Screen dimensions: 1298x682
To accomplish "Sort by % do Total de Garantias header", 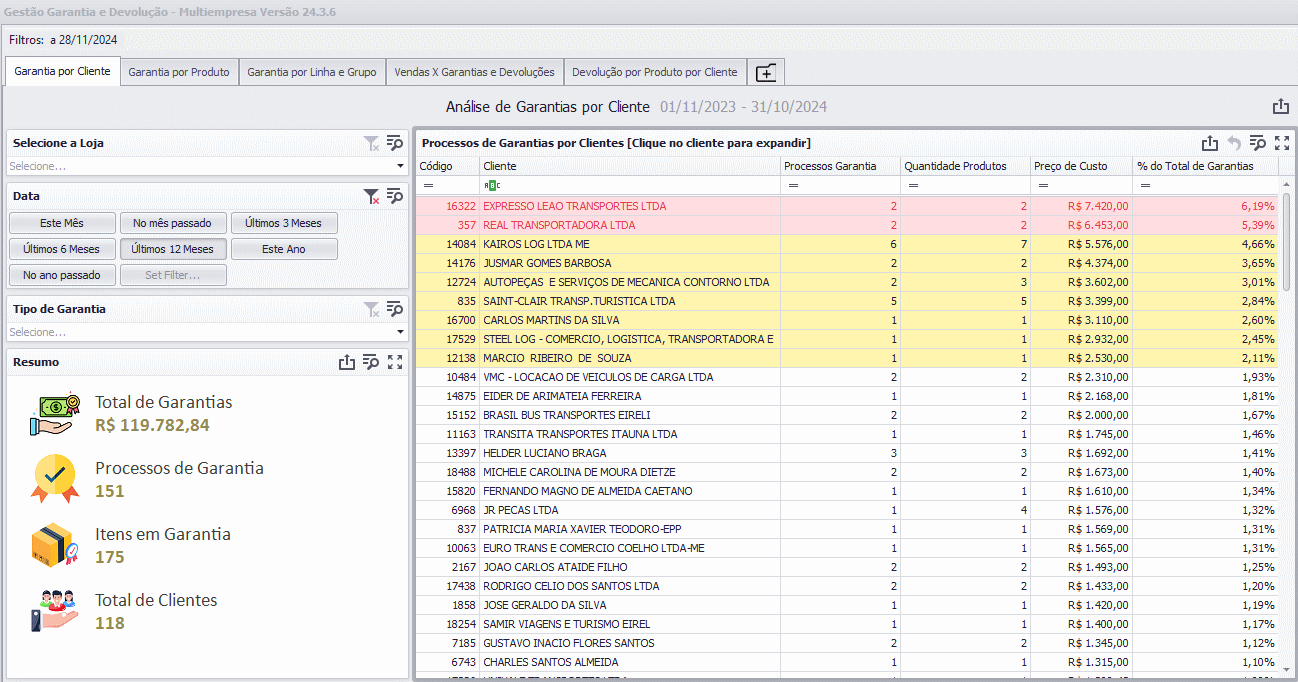I will coord(1206,166).
